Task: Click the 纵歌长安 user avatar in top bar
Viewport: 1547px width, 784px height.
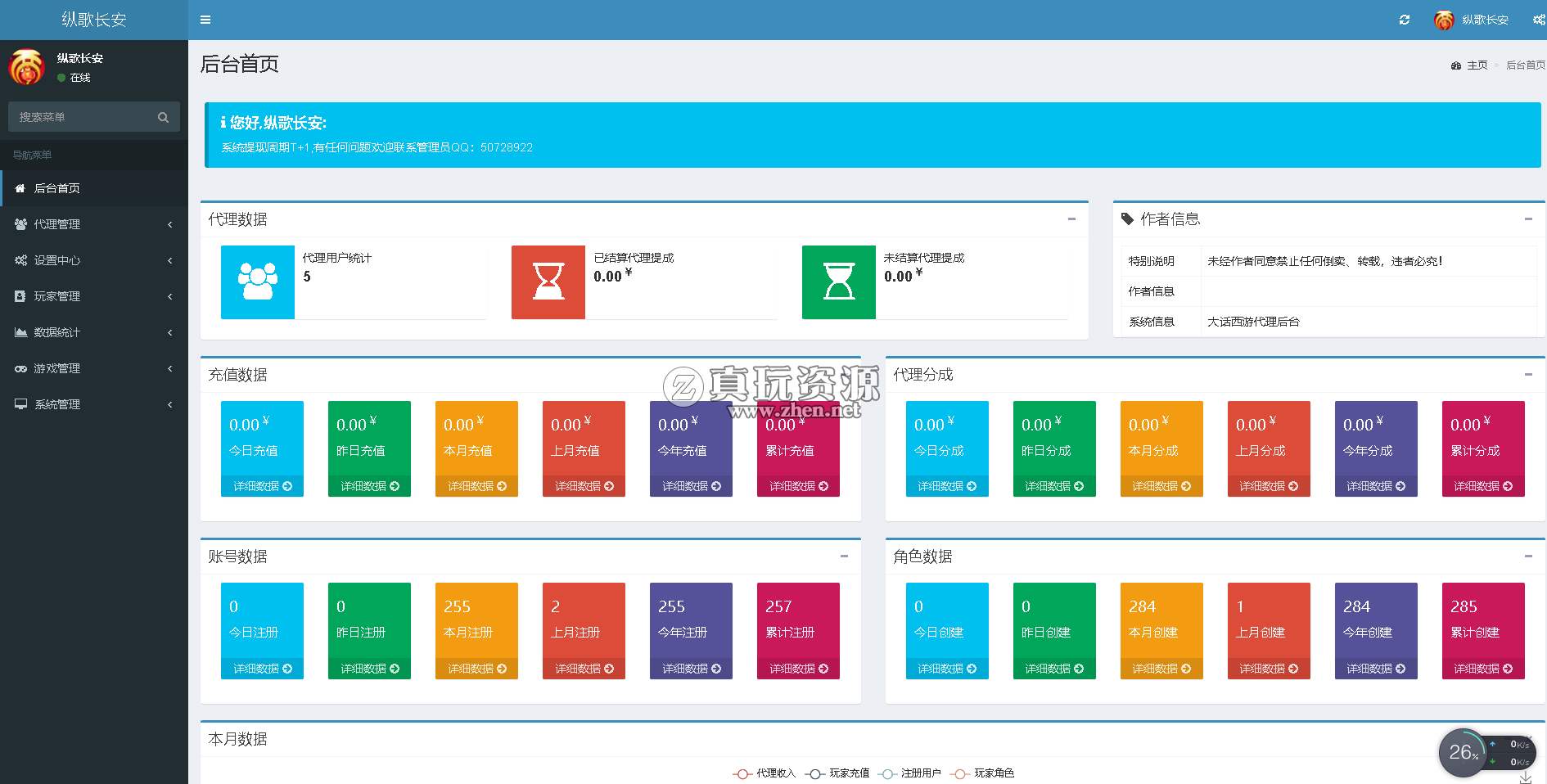Action: (x=1444, y=20)
